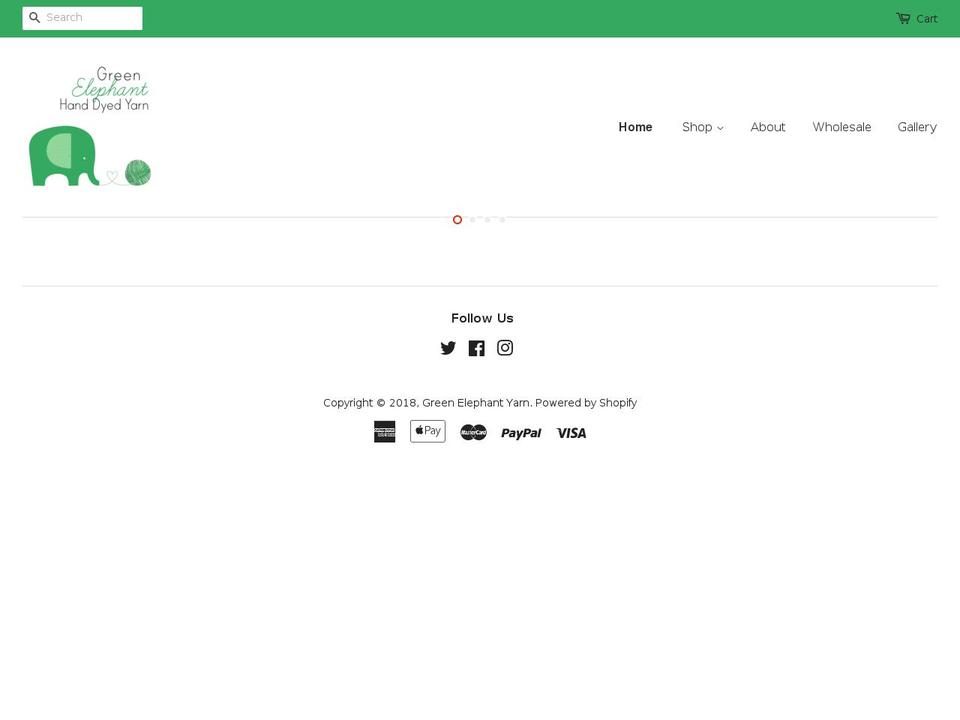Screen dimensions: 960x720
Task: Click the Follow Us heading
Action: coord(482,318)
